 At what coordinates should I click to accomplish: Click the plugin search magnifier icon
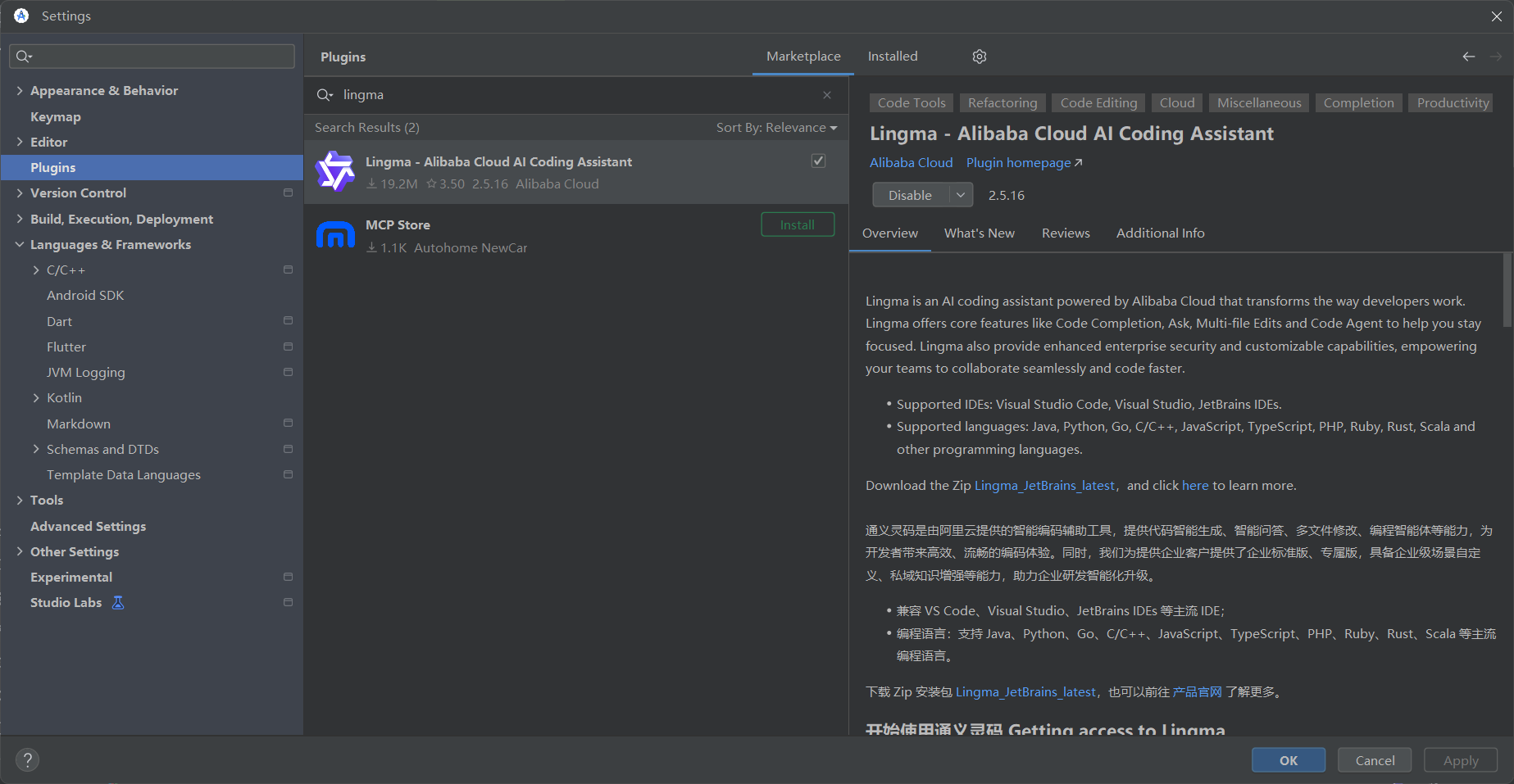(x=325, y=95)
